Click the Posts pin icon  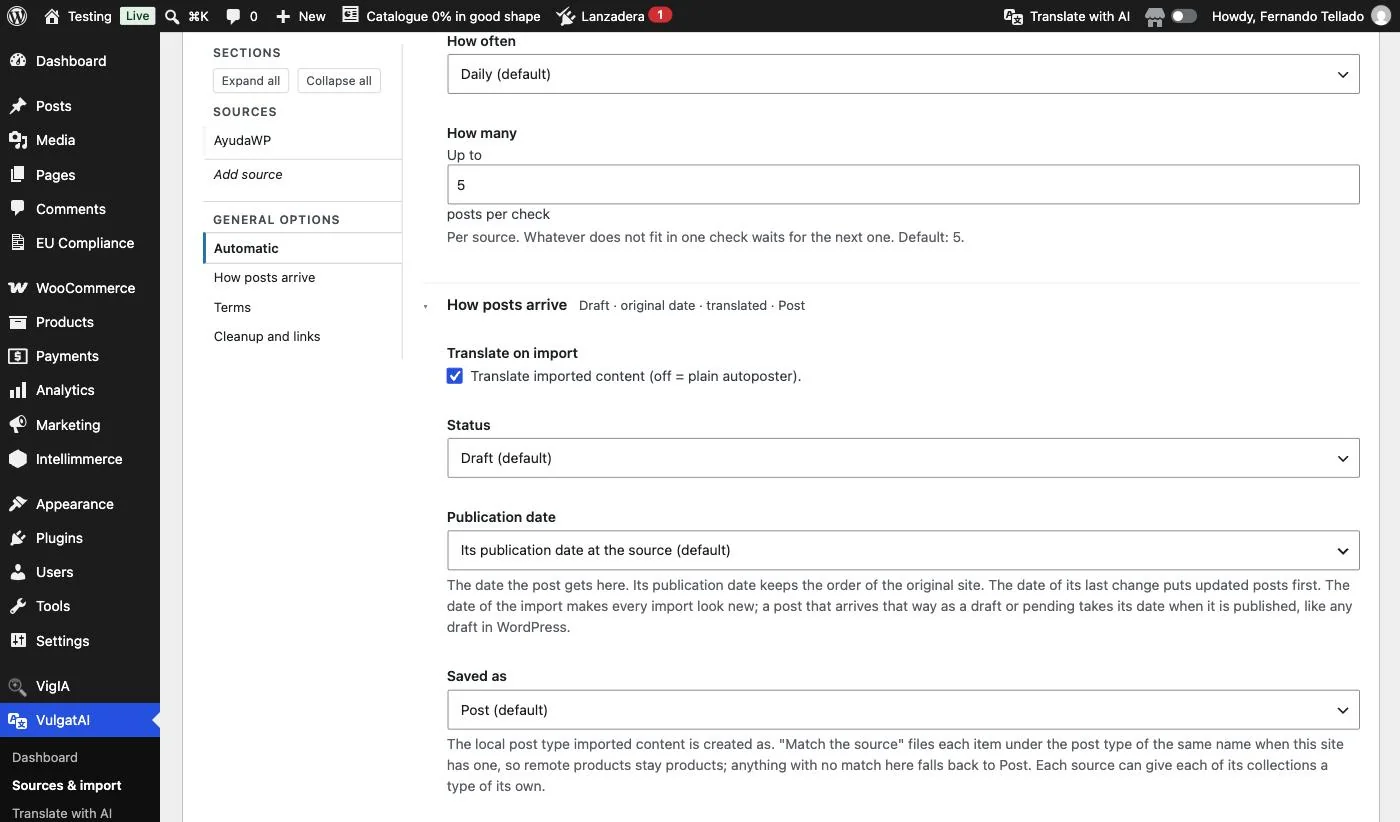click(18, 106)
